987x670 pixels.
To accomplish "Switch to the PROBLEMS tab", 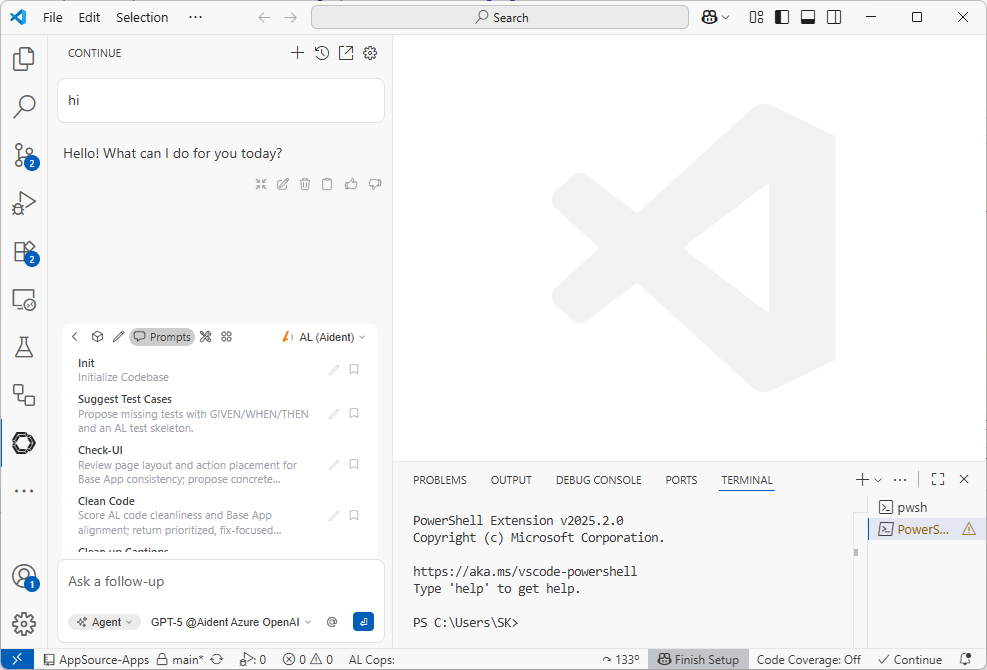I will [x=439, y=480].
